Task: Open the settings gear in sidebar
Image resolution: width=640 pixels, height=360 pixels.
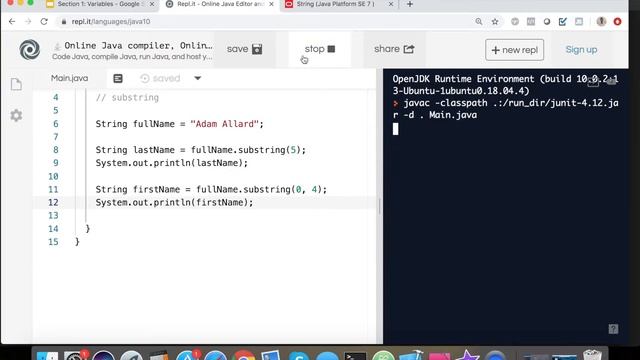Action: 16,116
